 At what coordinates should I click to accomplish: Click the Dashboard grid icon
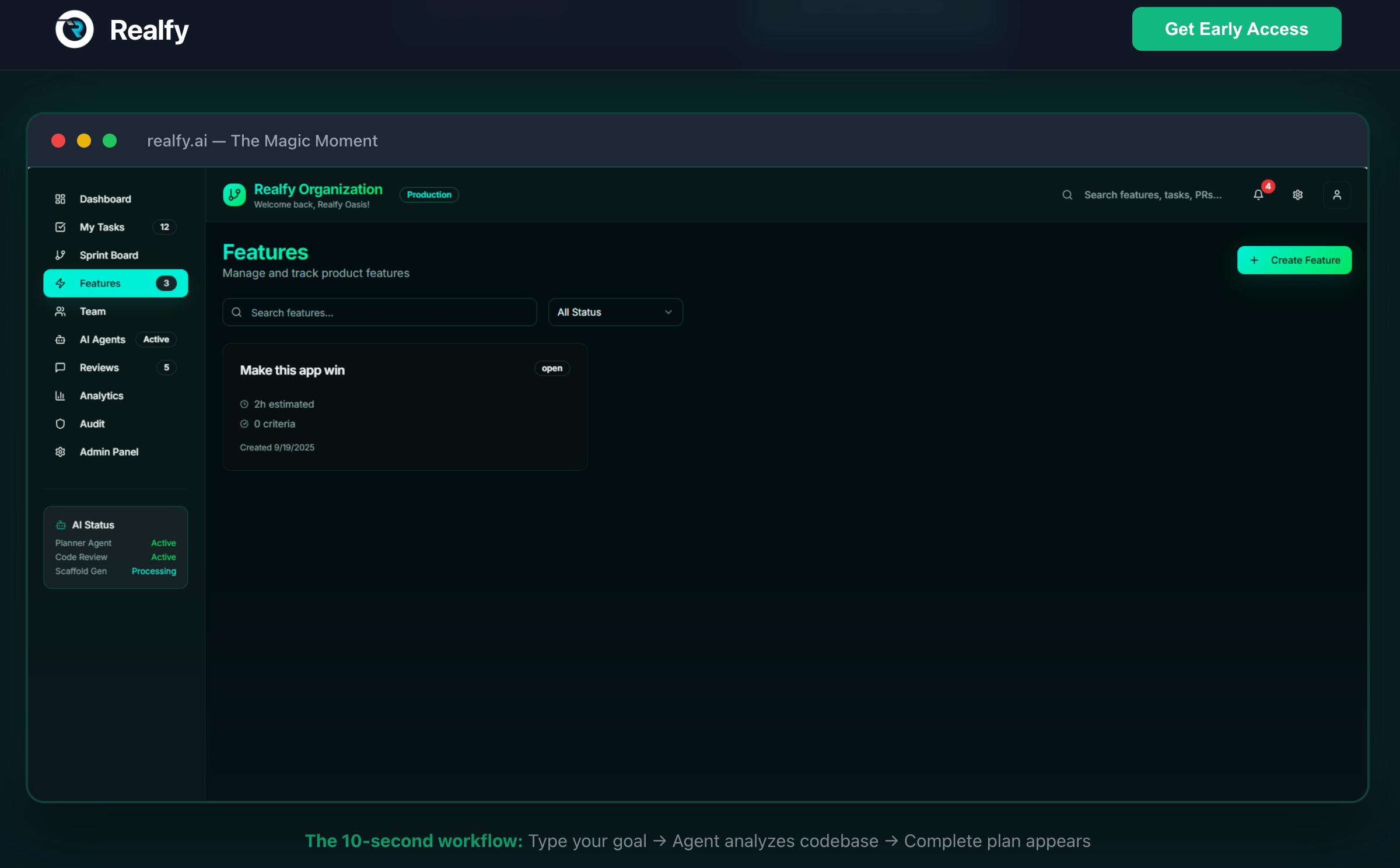click(x=60, y=199)
